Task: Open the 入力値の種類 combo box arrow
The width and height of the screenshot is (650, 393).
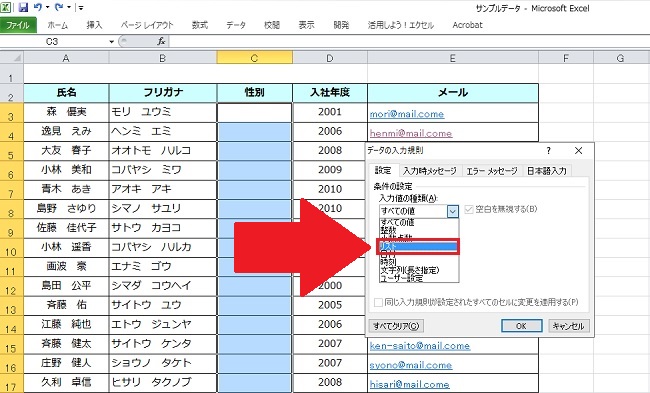Action: point(453,211)
